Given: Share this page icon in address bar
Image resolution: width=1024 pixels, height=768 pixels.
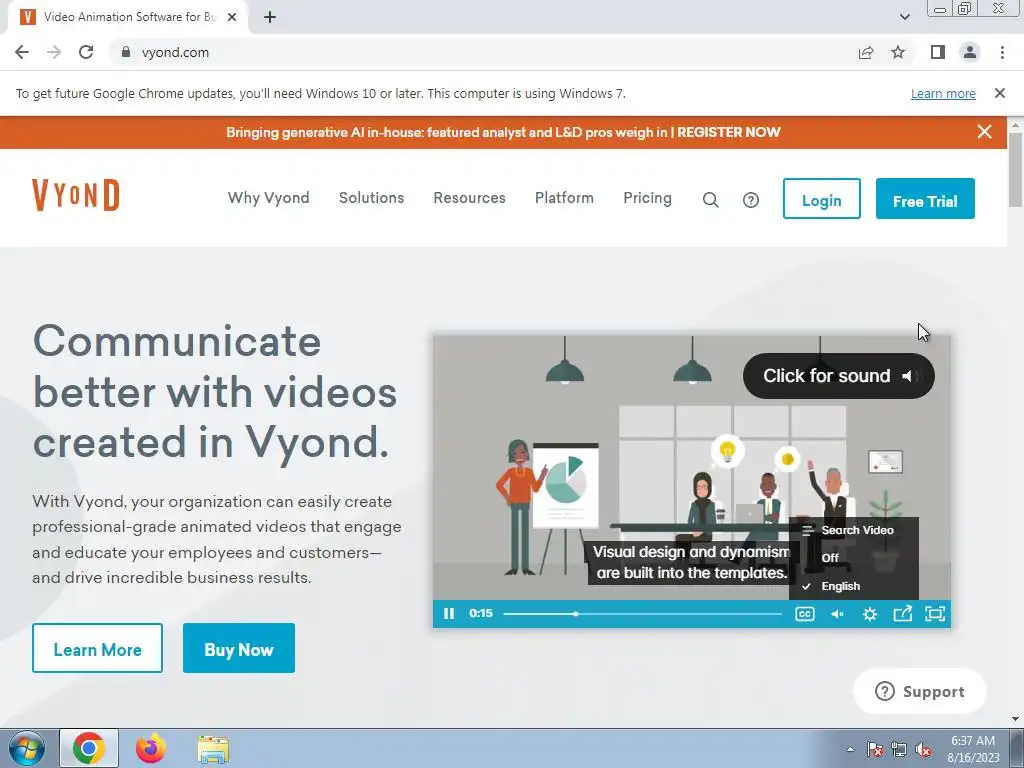Looking at the screenshot, I should pos(866,52).
